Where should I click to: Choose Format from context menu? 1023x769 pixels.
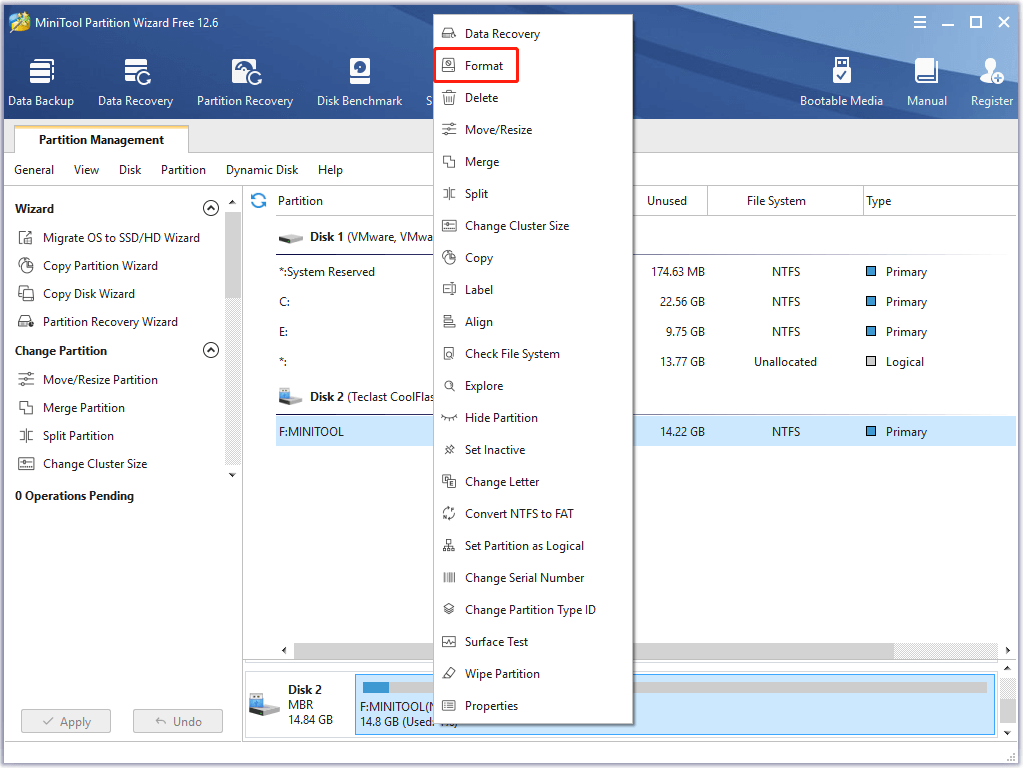533,66
